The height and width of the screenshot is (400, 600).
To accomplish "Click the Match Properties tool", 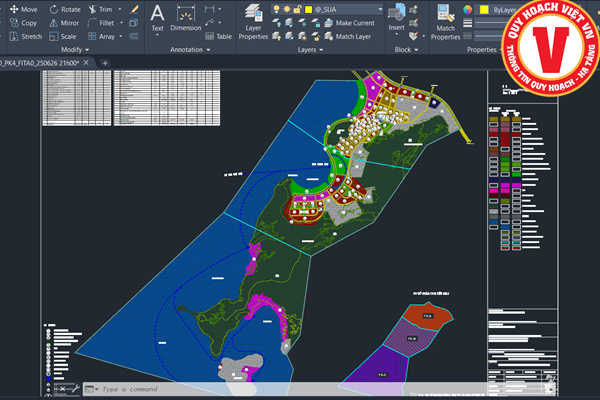I will click(x=445, y=22).
